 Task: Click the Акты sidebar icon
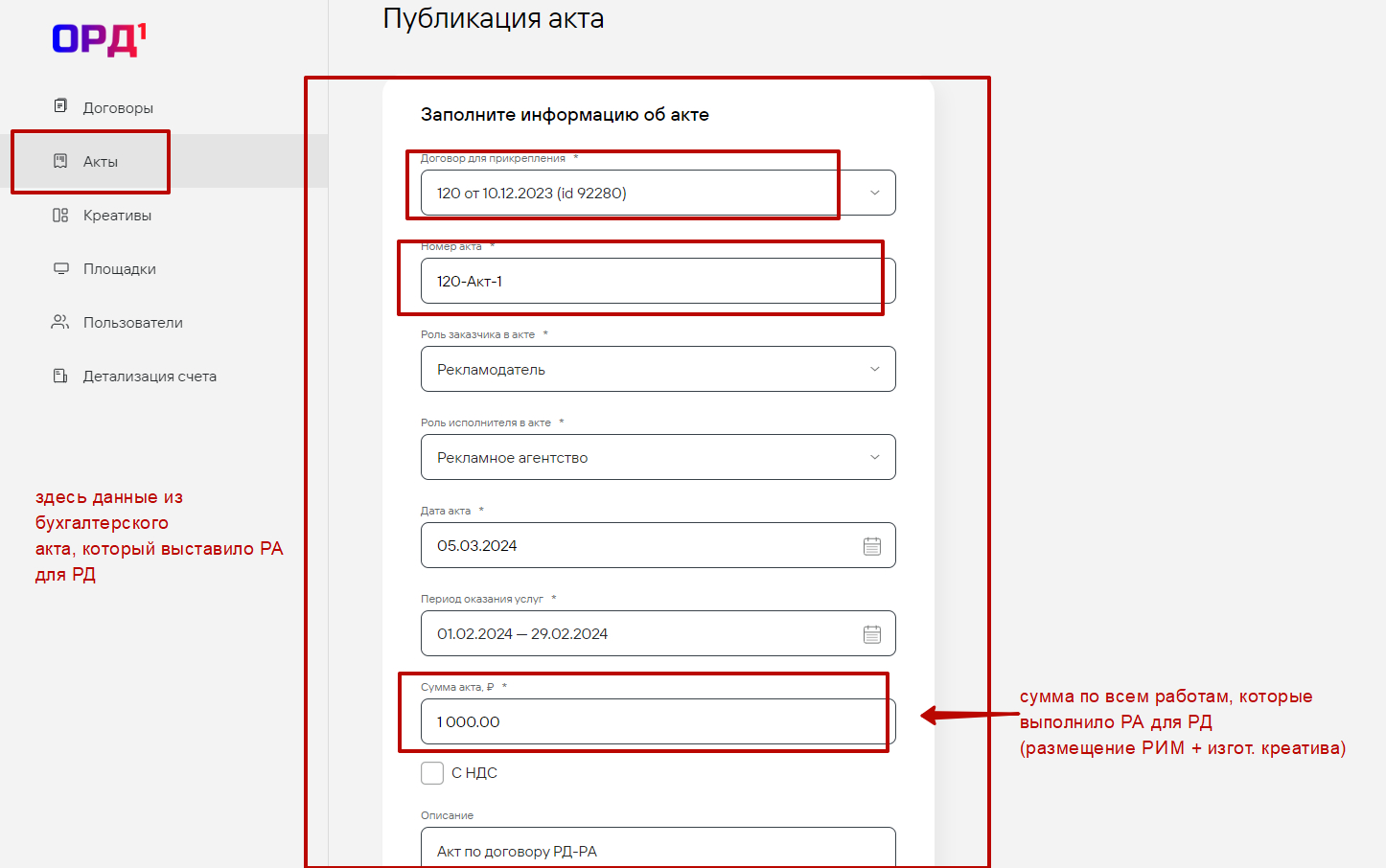tap(60, 161)
